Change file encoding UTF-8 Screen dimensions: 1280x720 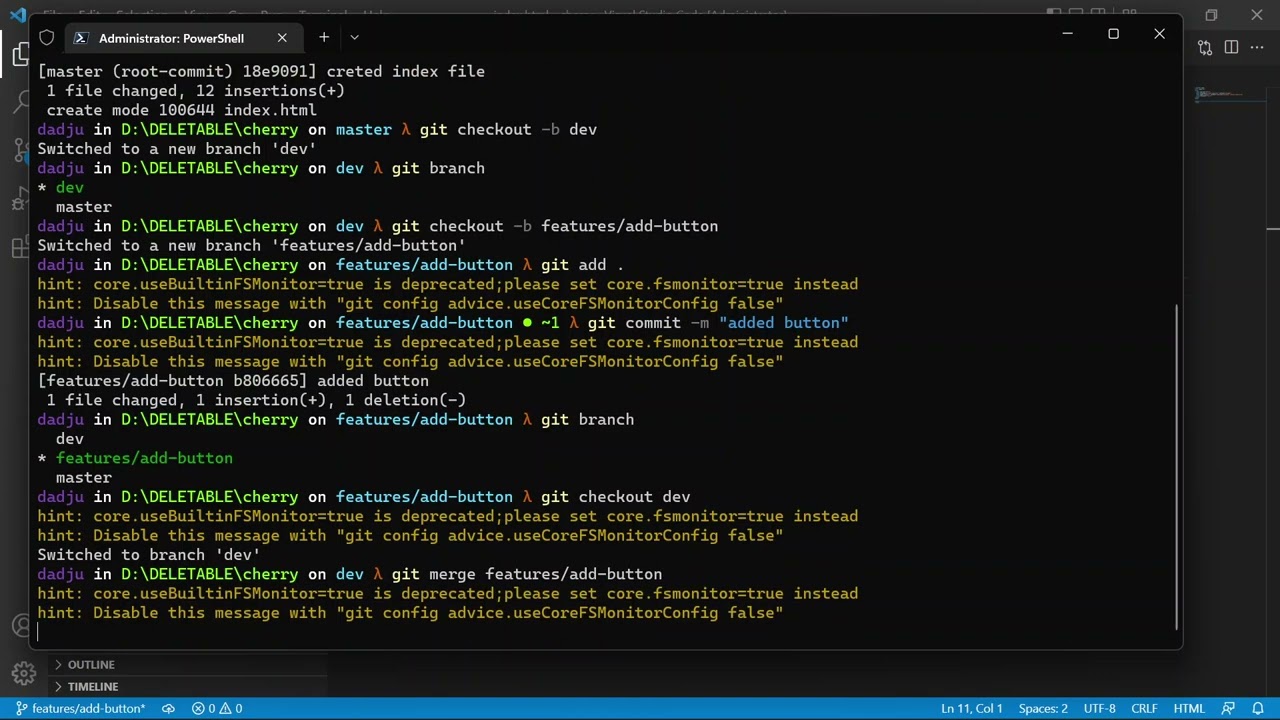1099,708
